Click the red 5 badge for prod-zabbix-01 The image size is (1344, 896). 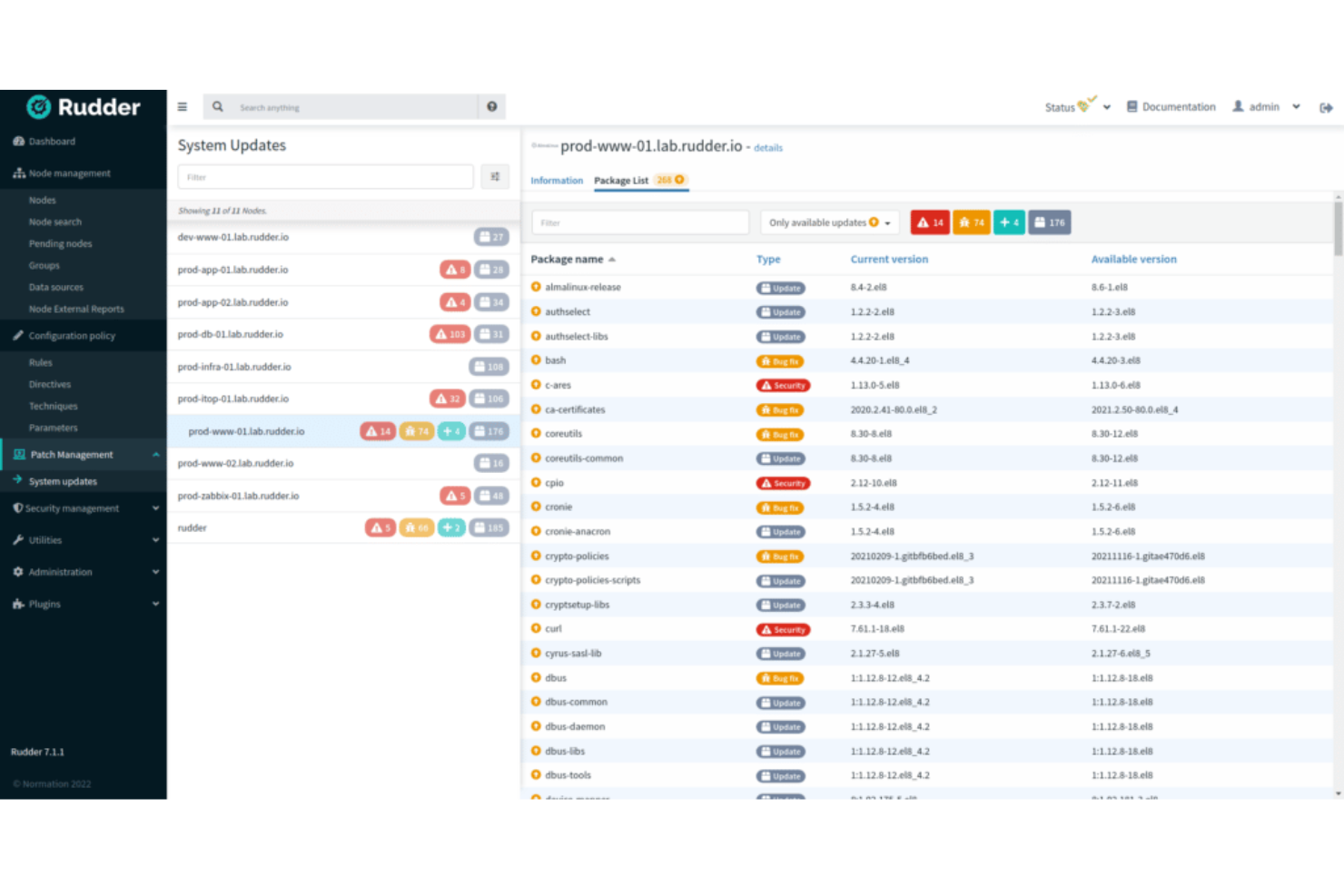(455, 496)
